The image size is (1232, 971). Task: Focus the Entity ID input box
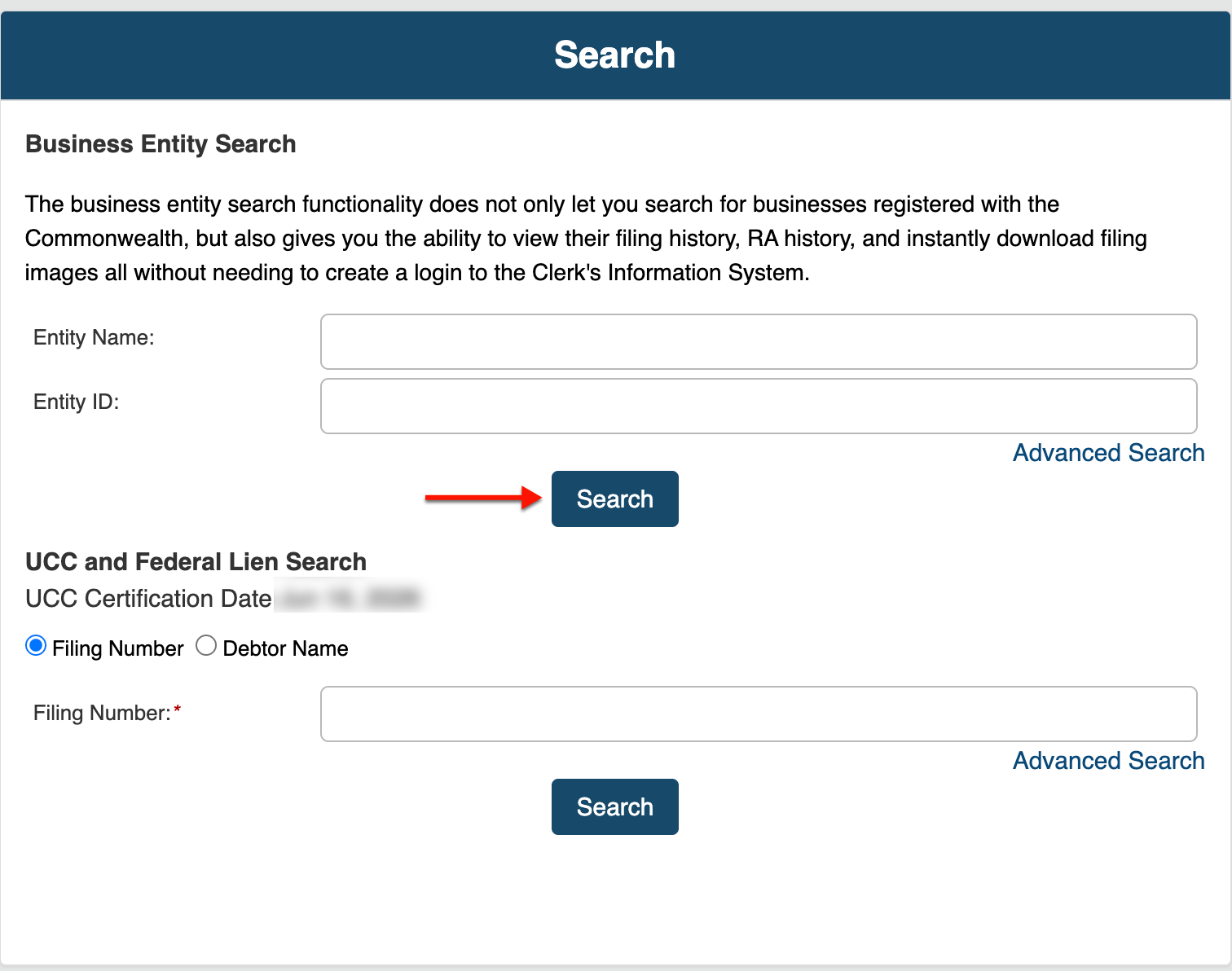(759, 406)
